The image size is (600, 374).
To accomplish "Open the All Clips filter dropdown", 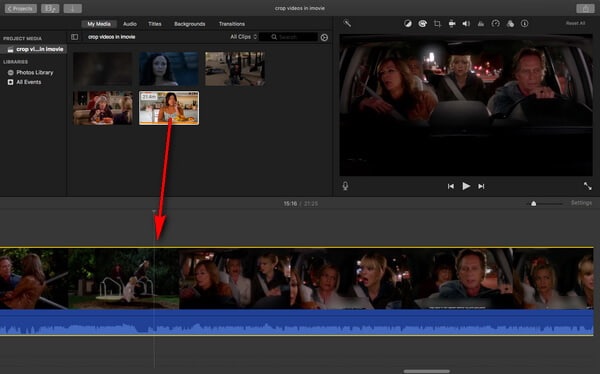I will pos(243,37).
